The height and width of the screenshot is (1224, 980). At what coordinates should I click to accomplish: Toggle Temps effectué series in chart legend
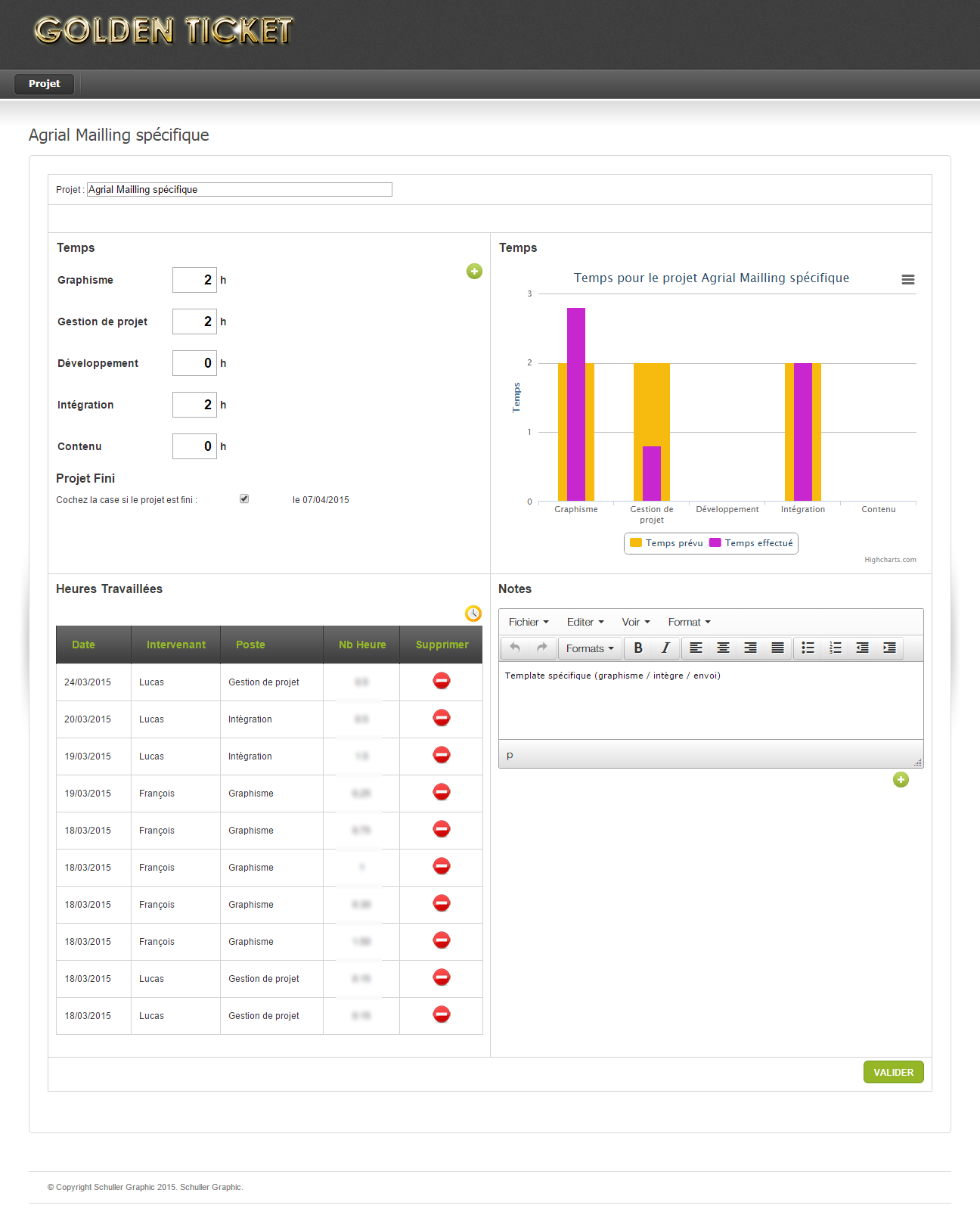[751, 543]
